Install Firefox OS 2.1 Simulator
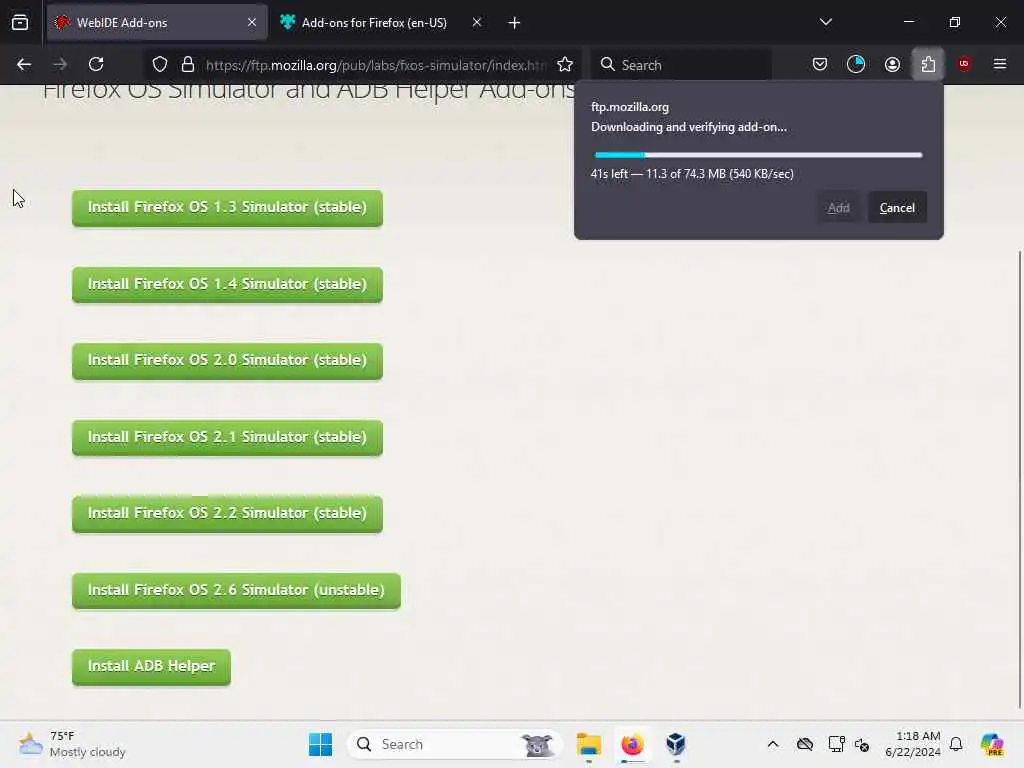The image size is (1024, 768). pyautogui.click(x=227, y=438)
